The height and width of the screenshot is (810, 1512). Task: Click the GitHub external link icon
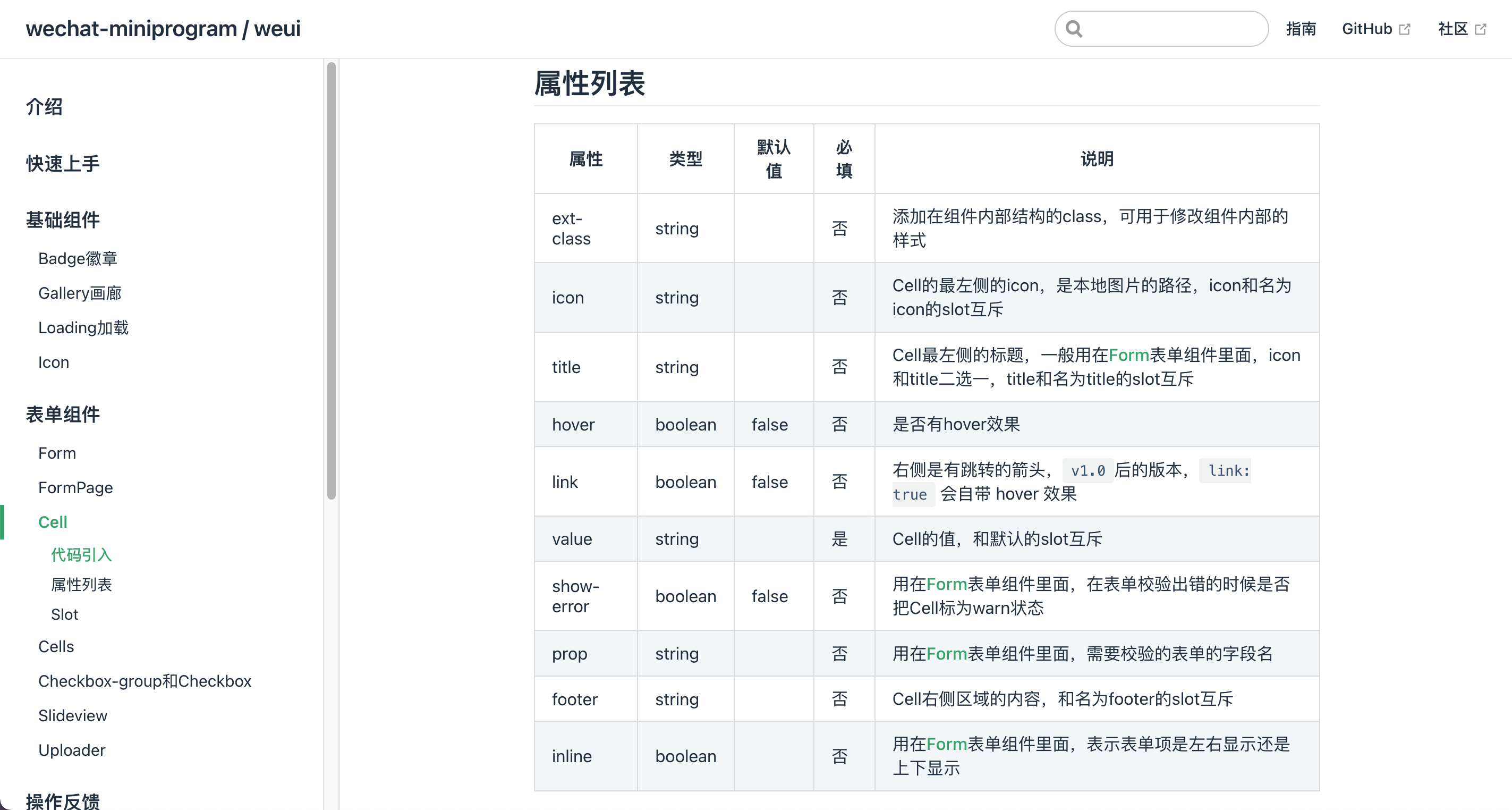pyautogui.click(x=1405, y=28)
